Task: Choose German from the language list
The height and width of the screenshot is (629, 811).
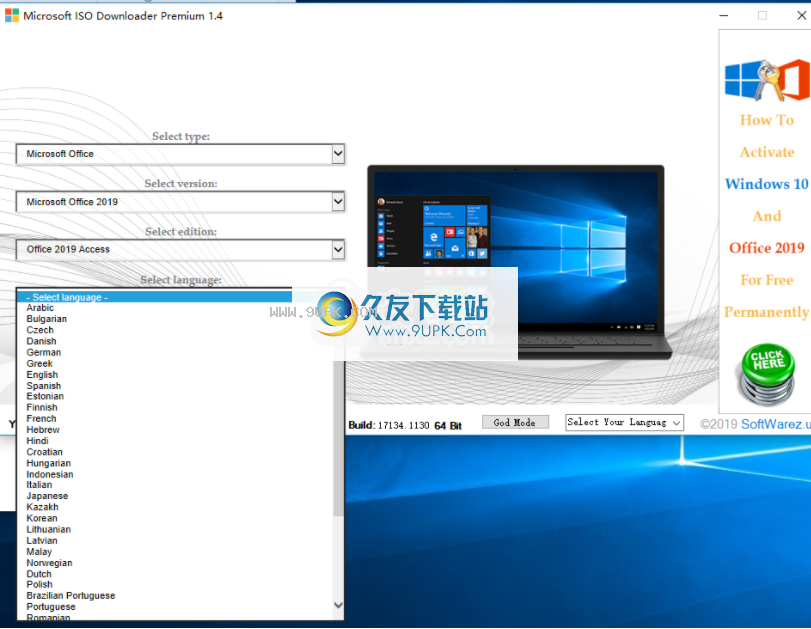Action: pyautogui.click(x=44, y=352)
